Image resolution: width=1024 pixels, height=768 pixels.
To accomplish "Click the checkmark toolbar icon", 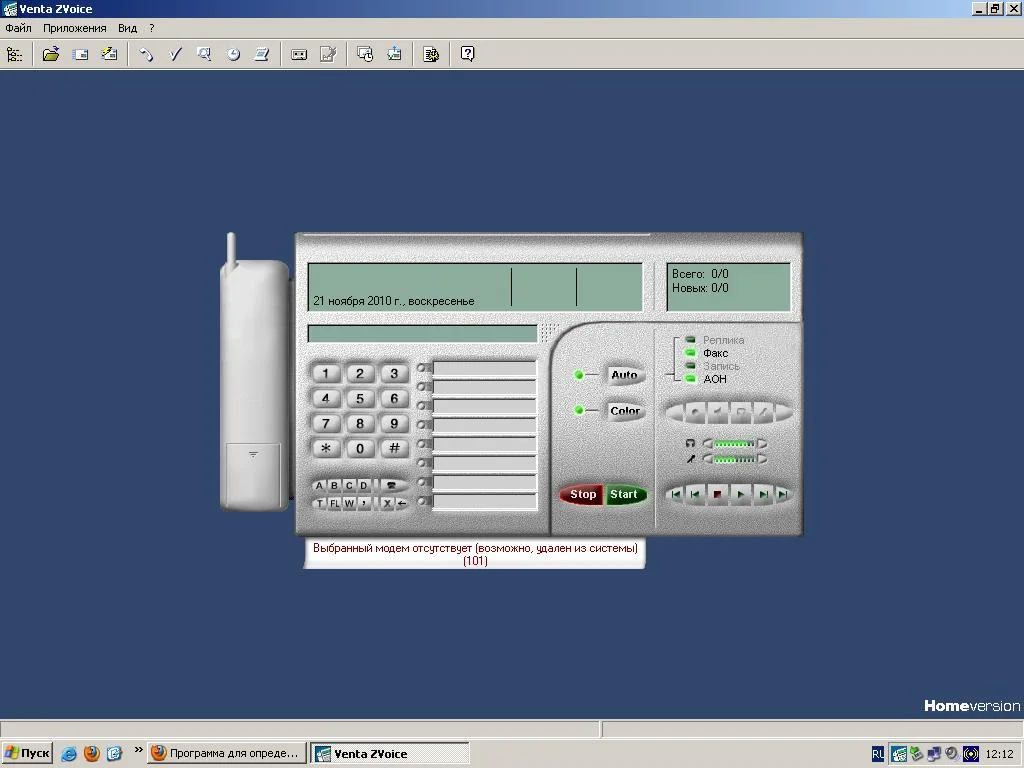I will click(x=175, y=54).
